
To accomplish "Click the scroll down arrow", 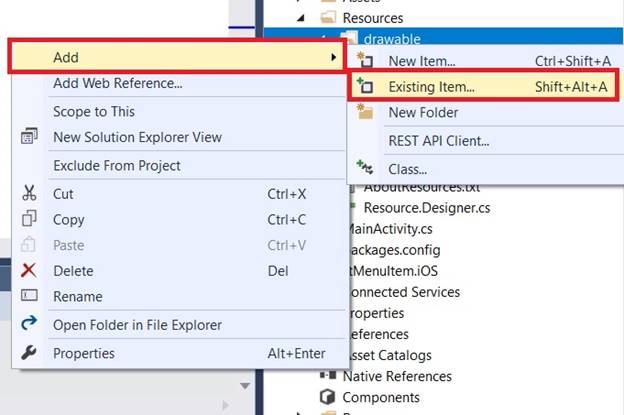I will coord(245,386).
